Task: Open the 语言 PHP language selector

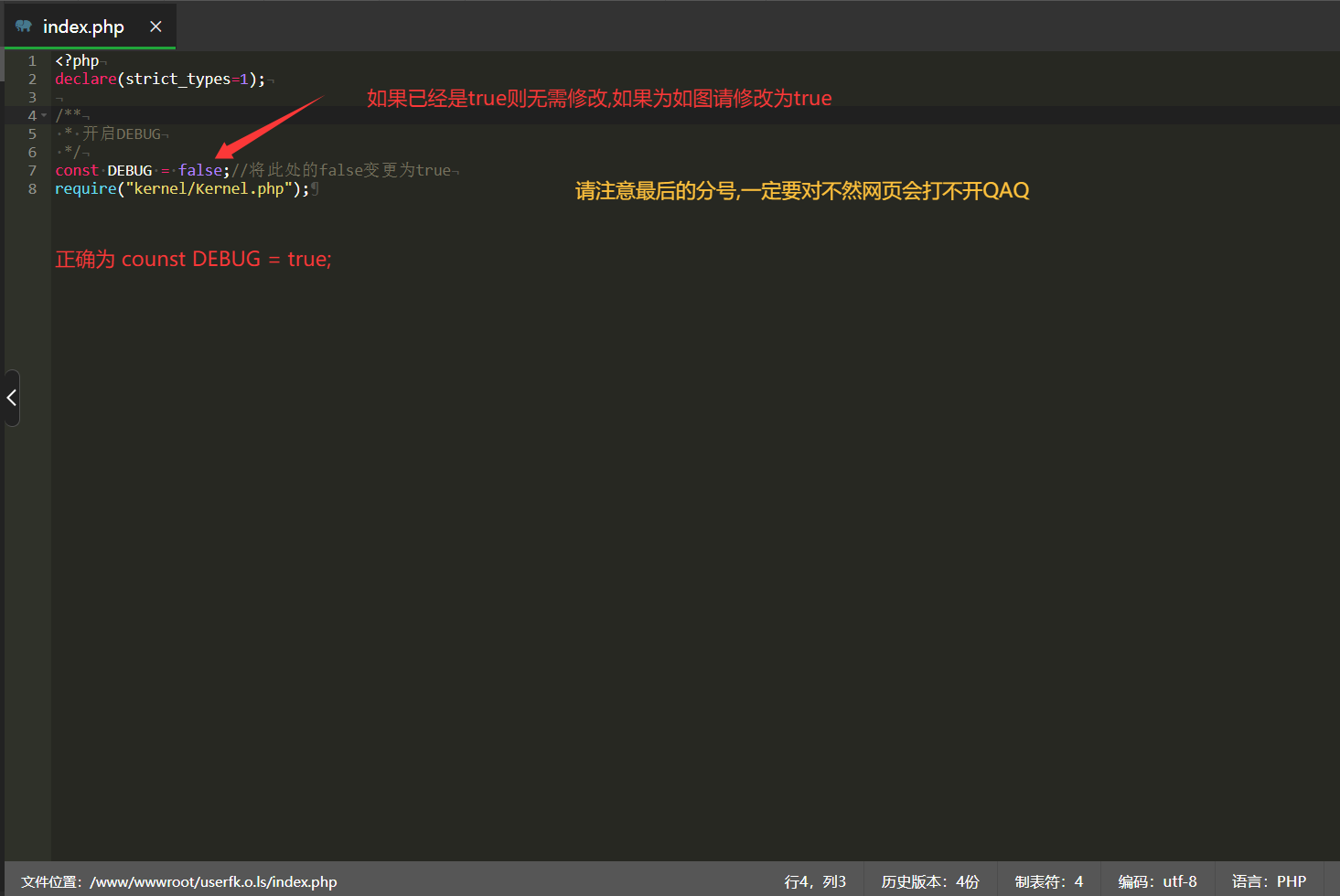Action: pos(1269,881)
